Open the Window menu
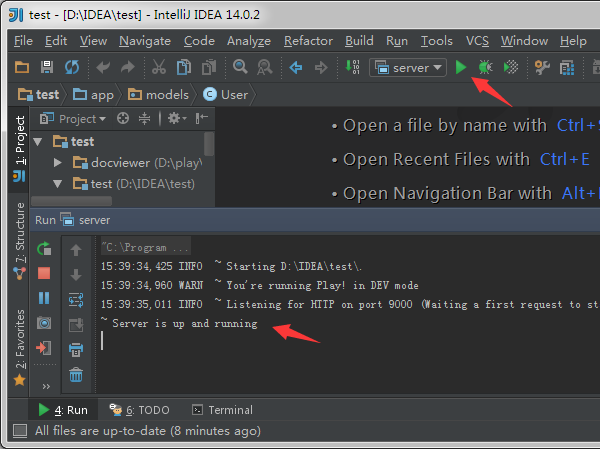 click(x=524, y=41)
